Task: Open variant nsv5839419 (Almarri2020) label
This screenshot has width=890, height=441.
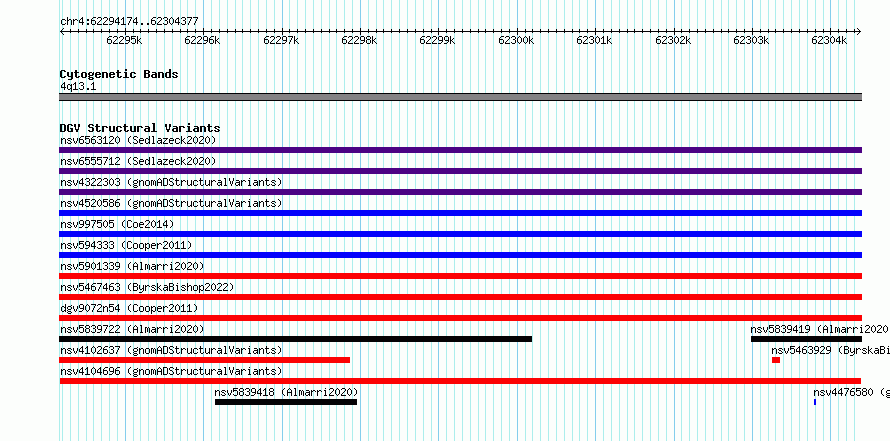Action: pos(820,329)
